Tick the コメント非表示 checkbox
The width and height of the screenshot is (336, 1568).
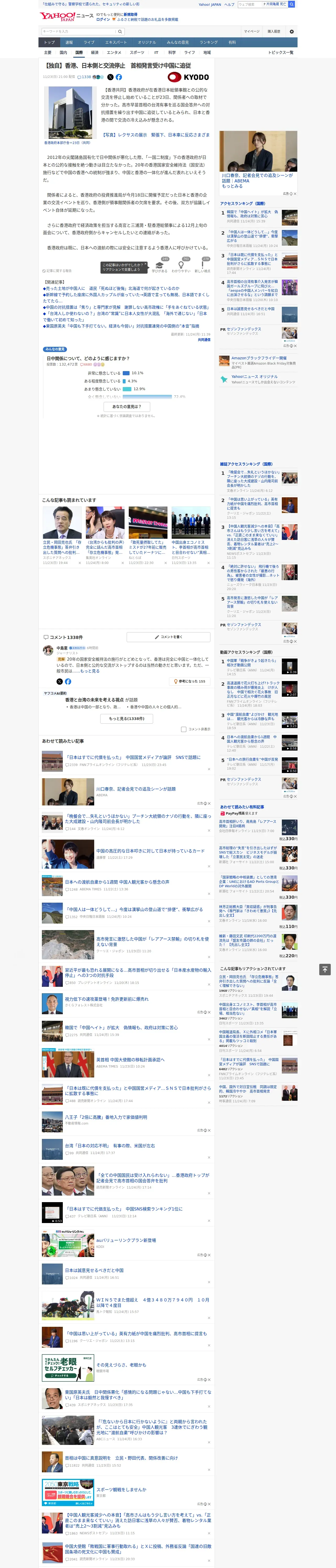[183, 729]
